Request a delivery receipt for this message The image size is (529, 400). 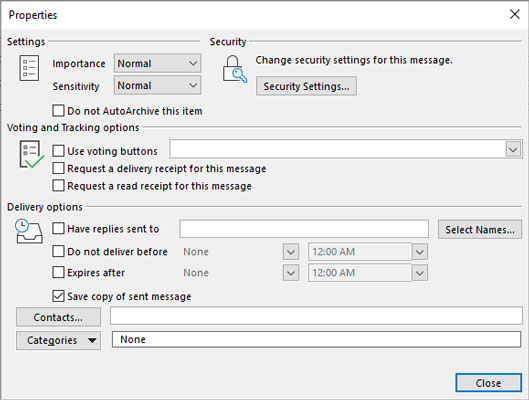(x=58, y=168)
